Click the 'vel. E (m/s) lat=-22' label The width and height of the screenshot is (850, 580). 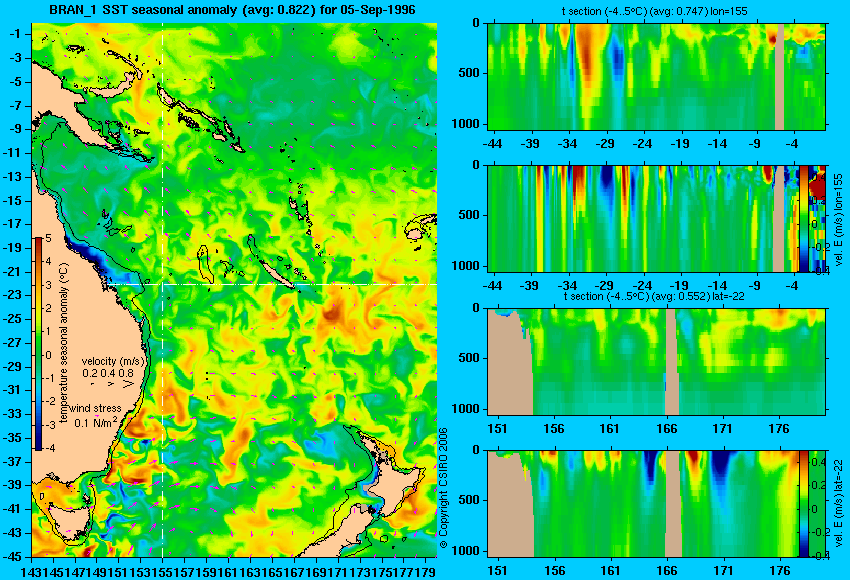pyautogui.click(x=838, y=510)
